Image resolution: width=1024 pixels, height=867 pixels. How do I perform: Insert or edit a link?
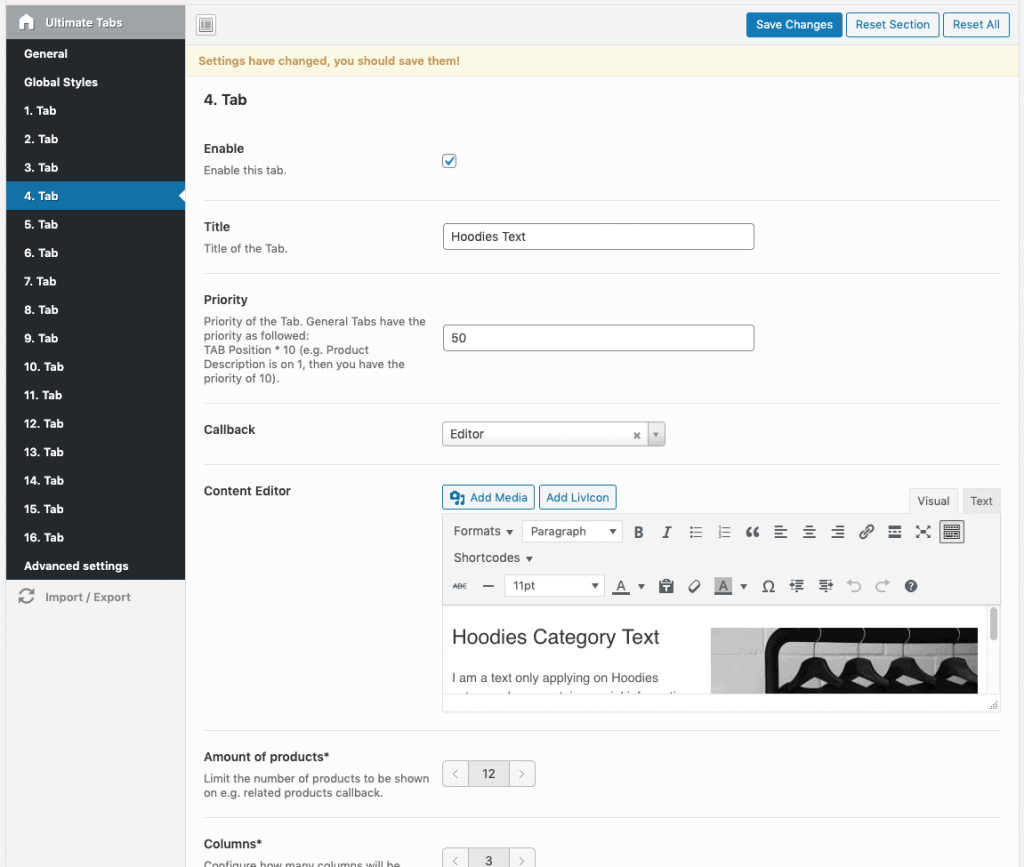[x=866, y=532]
